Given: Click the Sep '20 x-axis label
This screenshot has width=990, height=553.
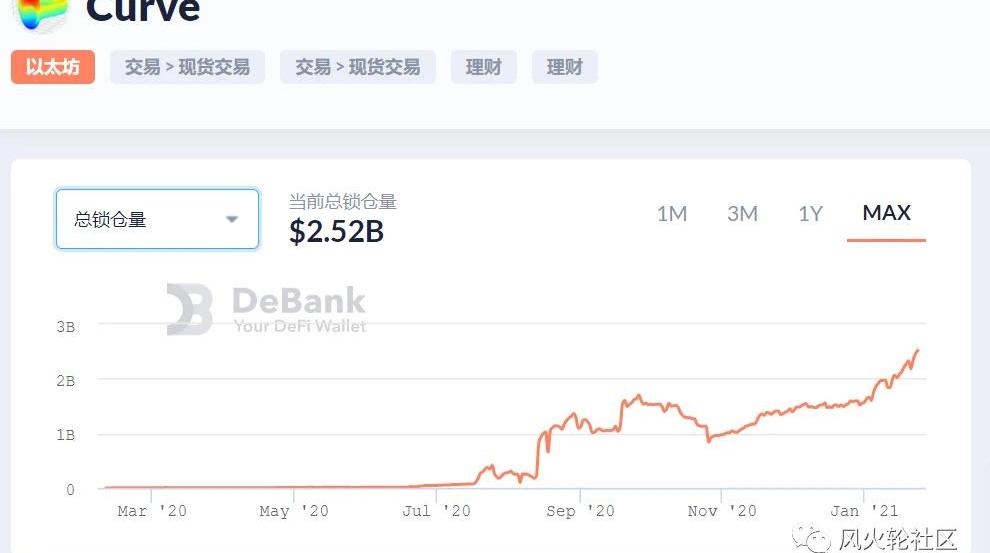Looking at the screenshot, I should (x=580, y=511).
